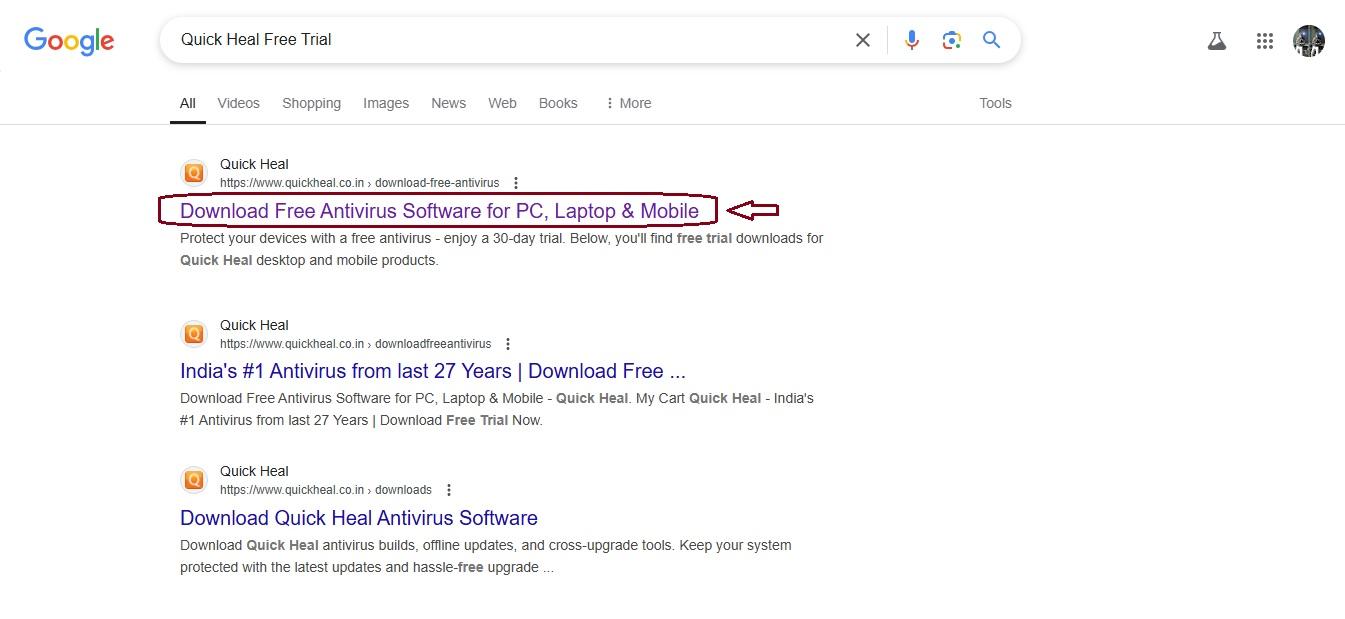Screen dimensions: 1345x619
Task: Open the search Tools options
Action: 995,103
